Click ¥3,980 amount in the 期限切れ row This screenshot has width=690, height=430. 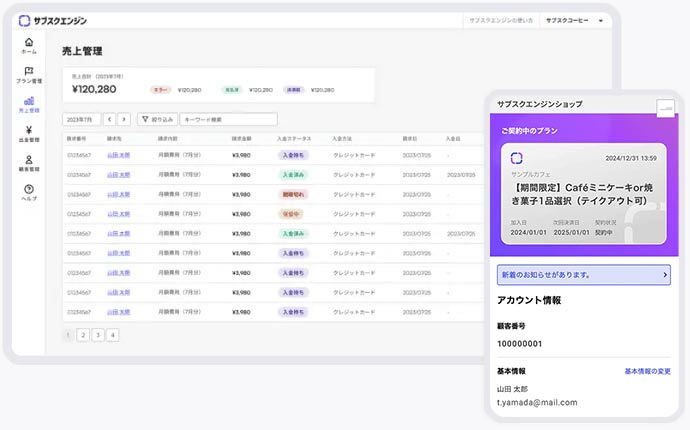241,195
